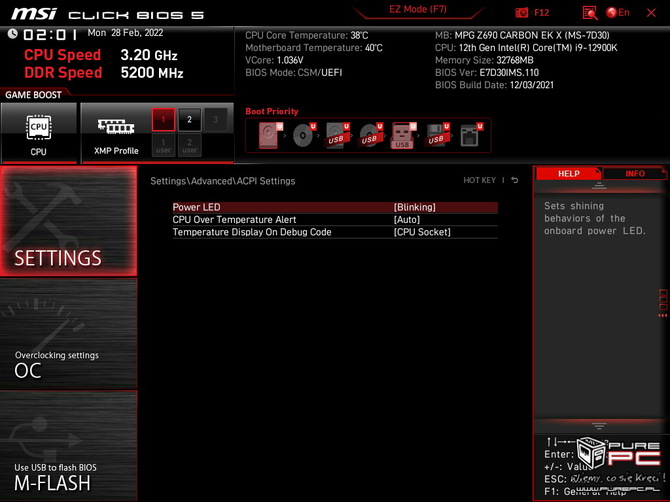Select the CPU Over Temperature Alert row
670x502 pixels.
coord(335,220)
